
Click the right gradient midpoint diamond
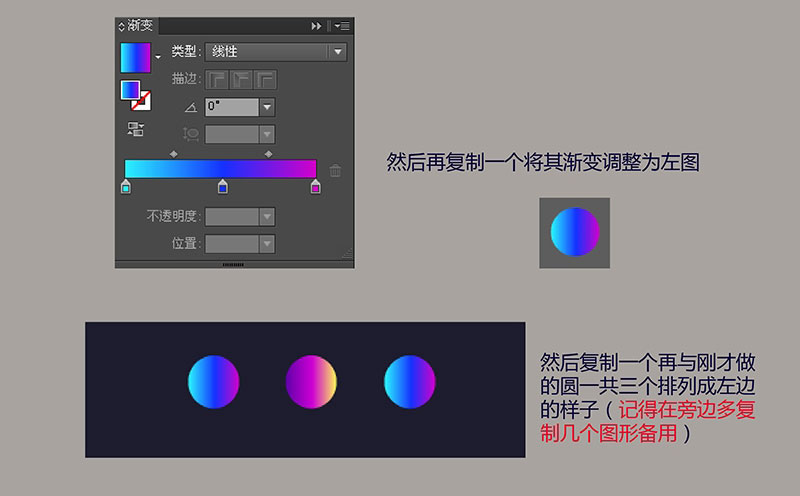point(268,154)
